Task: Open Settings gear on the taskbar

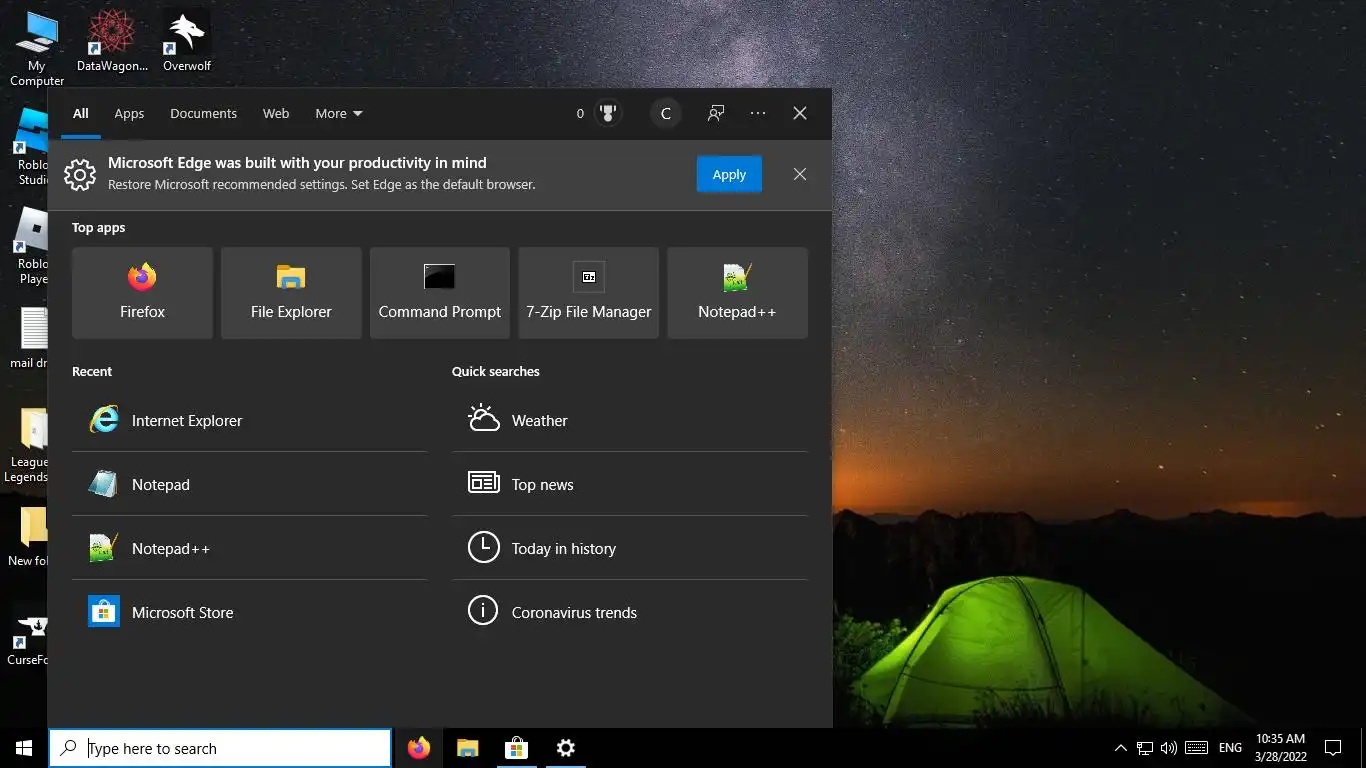Action: click(566, 748)
